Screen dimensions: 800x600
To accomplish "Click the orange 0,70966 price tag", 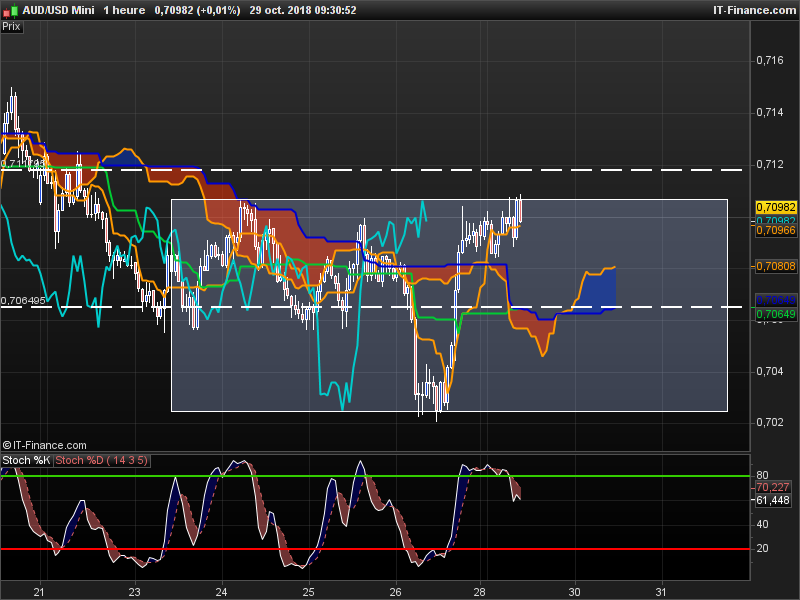I will click(776, 231).
